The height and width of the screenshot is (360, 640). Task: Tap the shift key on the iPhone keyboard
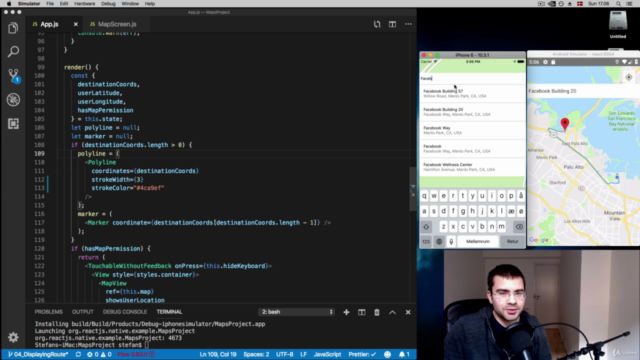(x=426, y=227)
